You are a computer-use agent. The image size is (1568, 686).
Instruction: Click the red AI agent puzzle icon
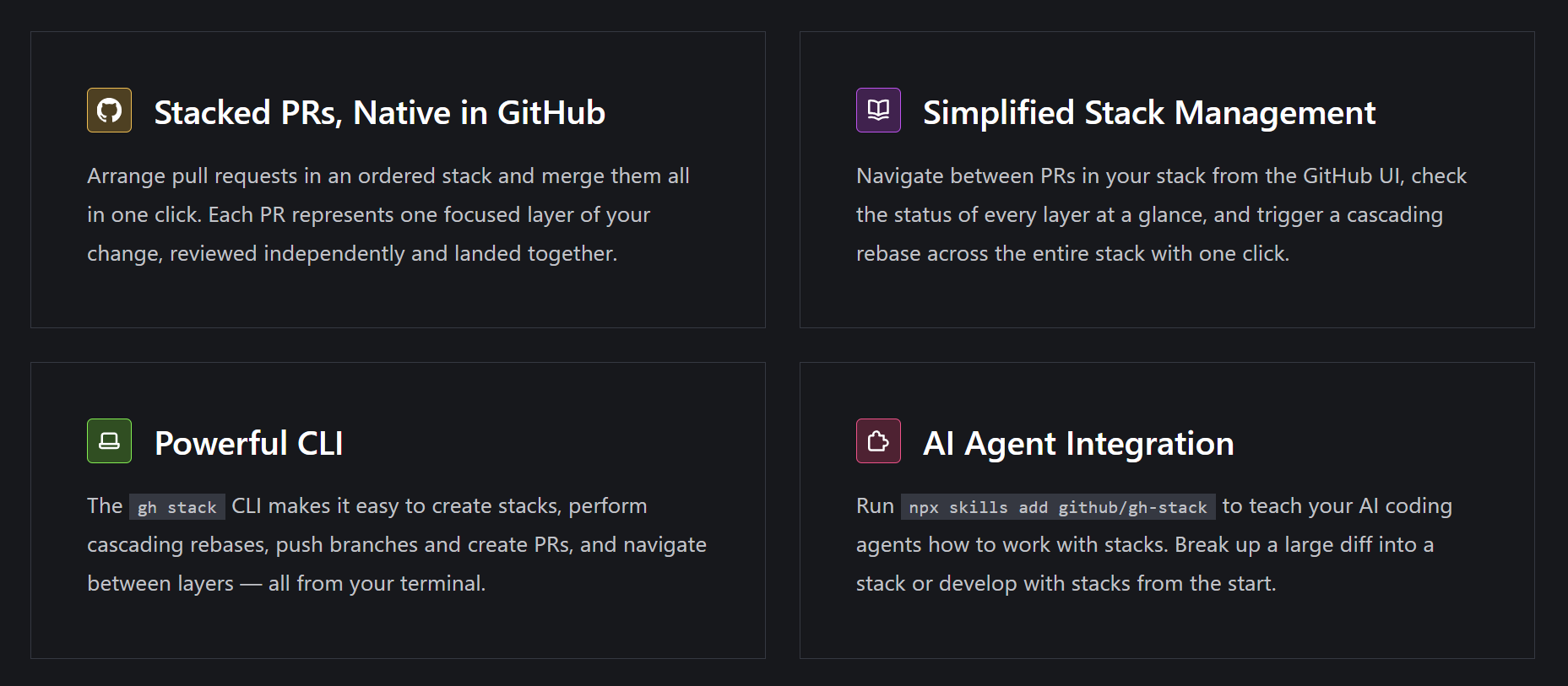[878, 441]
